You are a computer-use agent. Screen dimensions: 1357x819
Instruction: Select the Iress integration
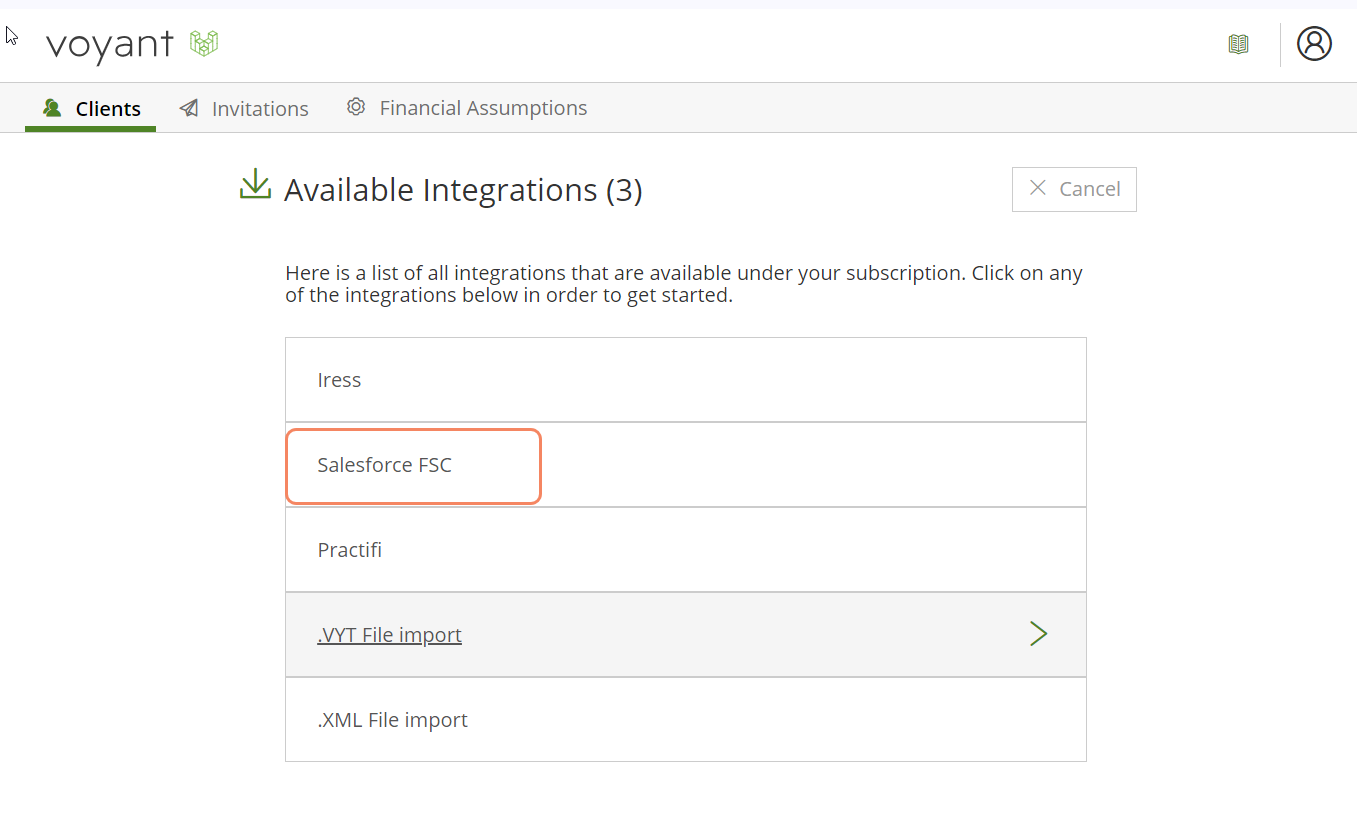tap(686, 380)
